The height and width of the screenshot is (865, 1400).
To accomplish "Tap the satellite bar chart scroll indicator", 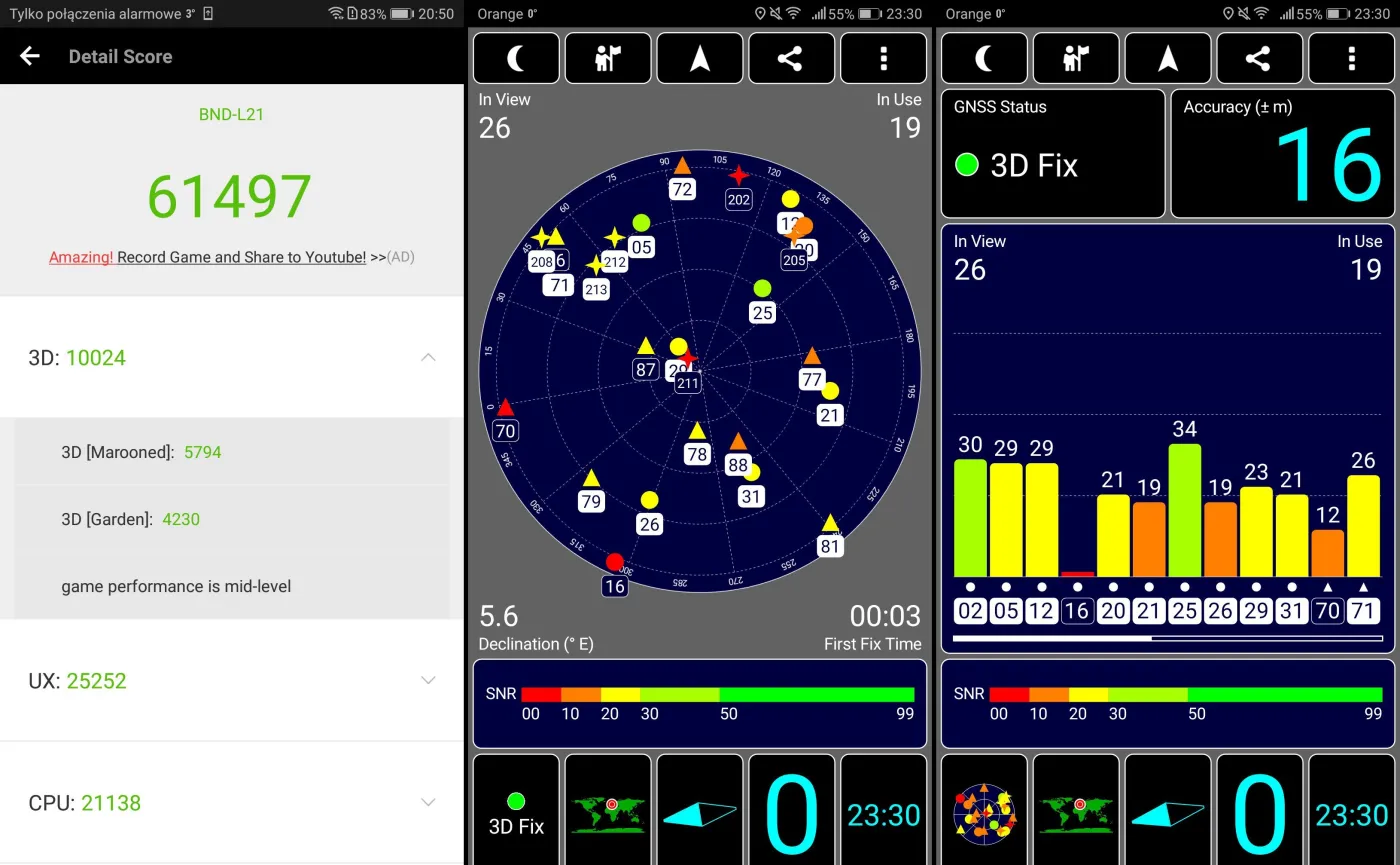I will click(x=1168, y=638).
